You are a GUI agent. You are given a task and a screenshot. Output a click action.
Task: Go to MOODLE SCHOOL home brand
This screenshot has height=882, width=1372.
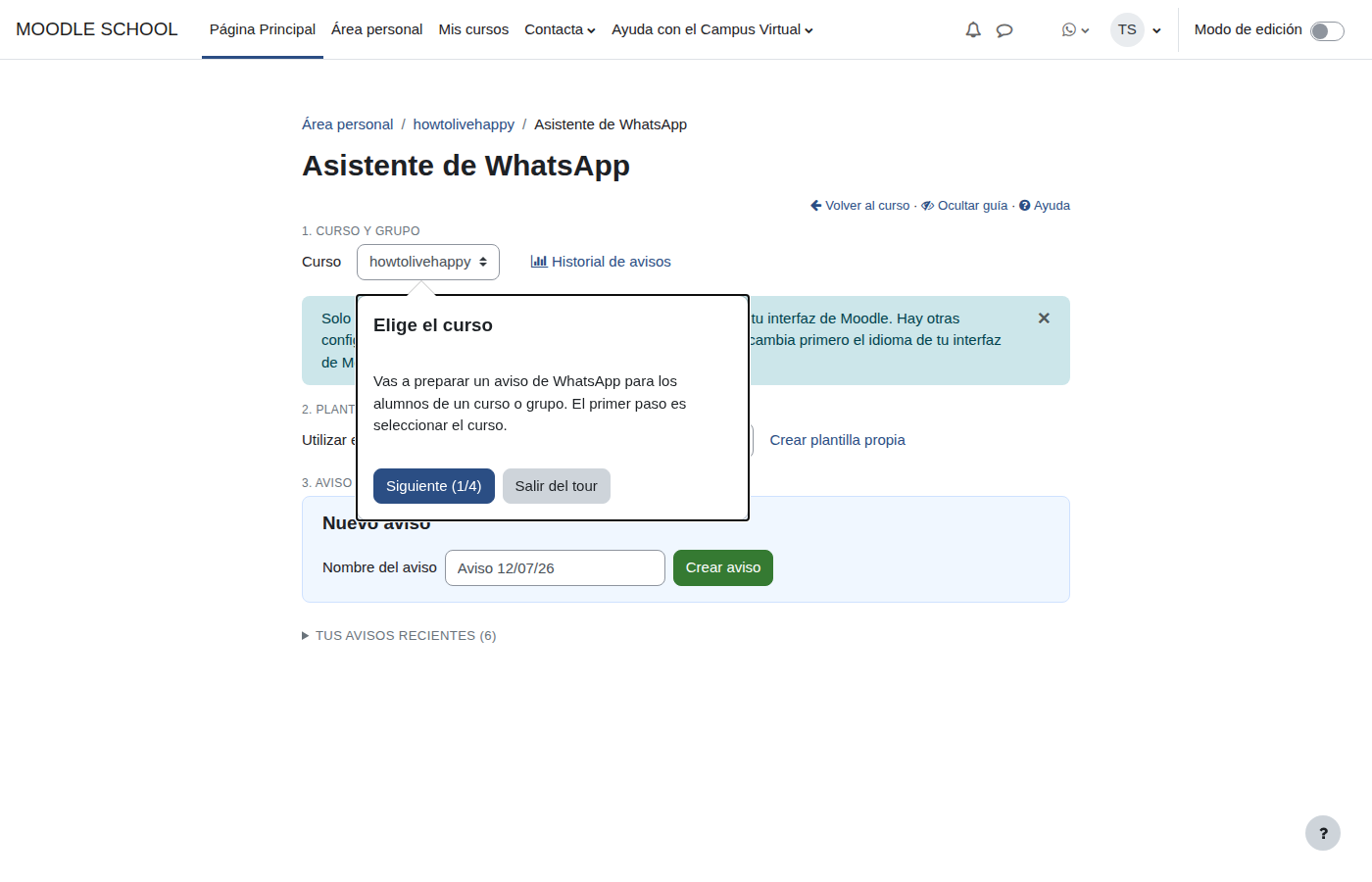pyautogui.click(x=97, y=29)
